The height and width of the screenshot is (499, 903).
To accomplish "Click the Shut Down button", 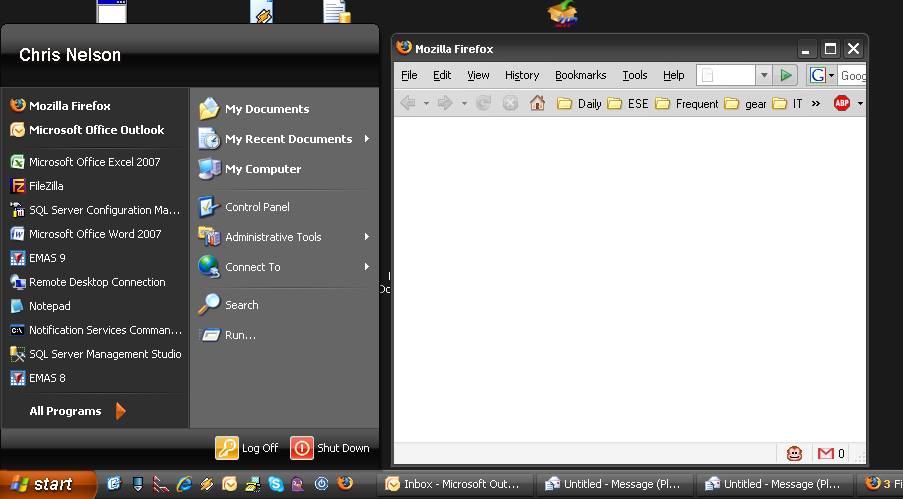I will (330, 448).
